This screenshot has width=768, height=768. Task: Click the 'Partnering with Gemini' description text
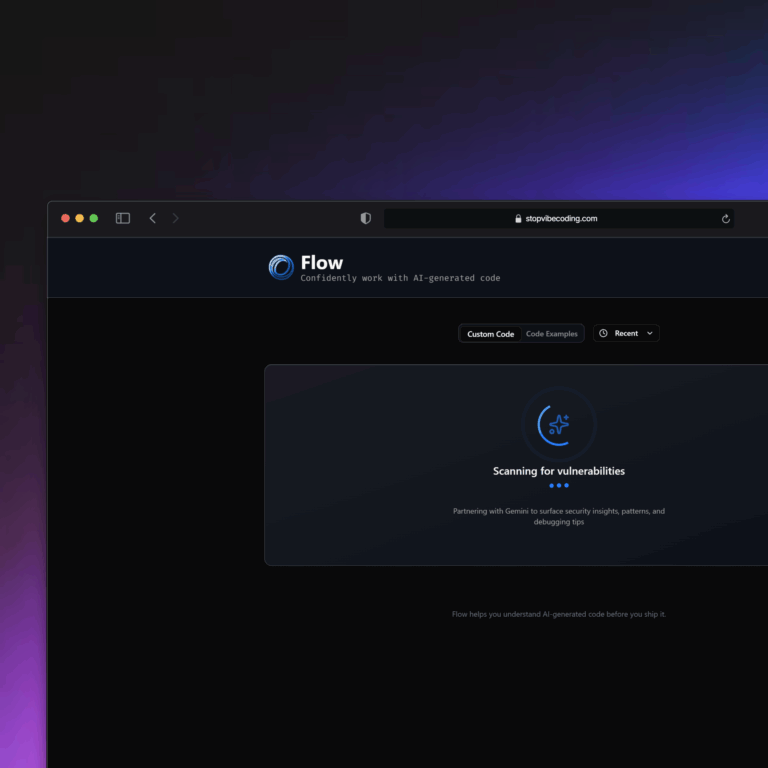pos(559,516)
